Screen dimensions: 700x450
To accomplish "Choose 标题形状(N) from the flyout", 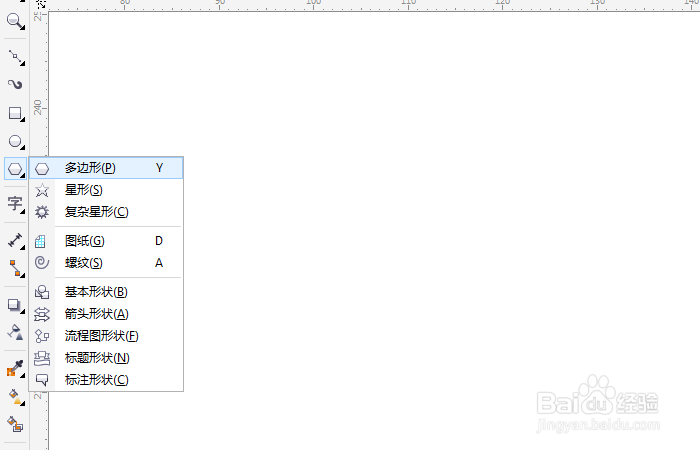I will tap(106, 358).
